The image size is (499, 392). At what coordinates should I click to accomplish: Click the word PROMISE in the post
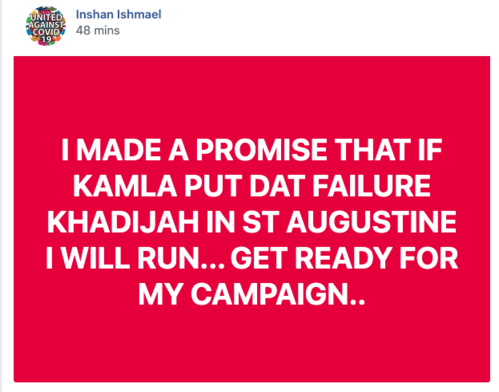(261, 150)
